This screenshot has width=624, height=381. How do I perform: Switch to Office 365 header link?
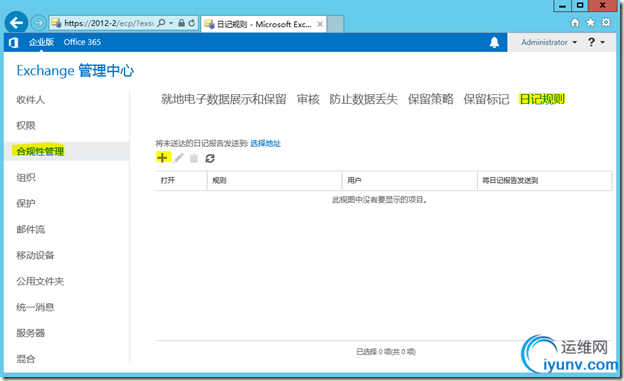pyautogui.click(x=82, y=42)
